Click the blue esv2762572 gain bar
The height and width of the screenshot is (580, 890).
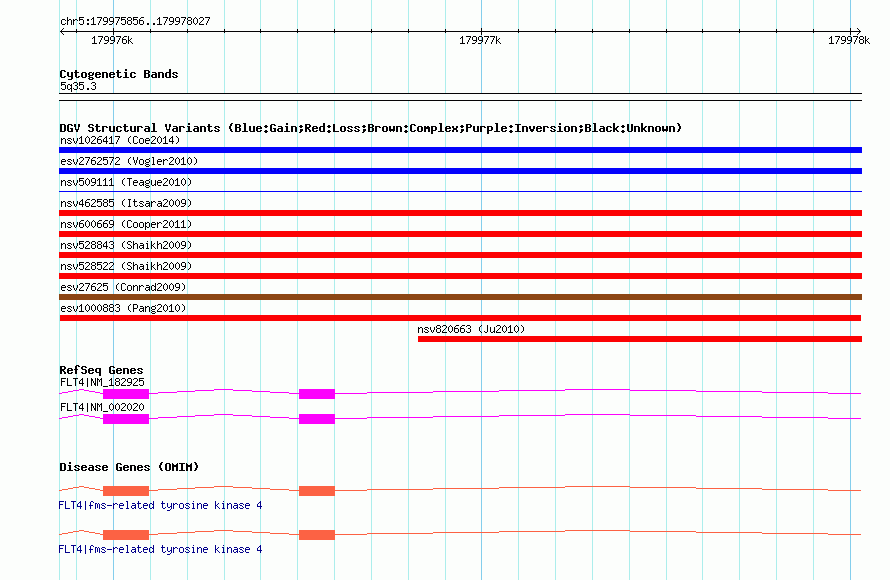460,171
